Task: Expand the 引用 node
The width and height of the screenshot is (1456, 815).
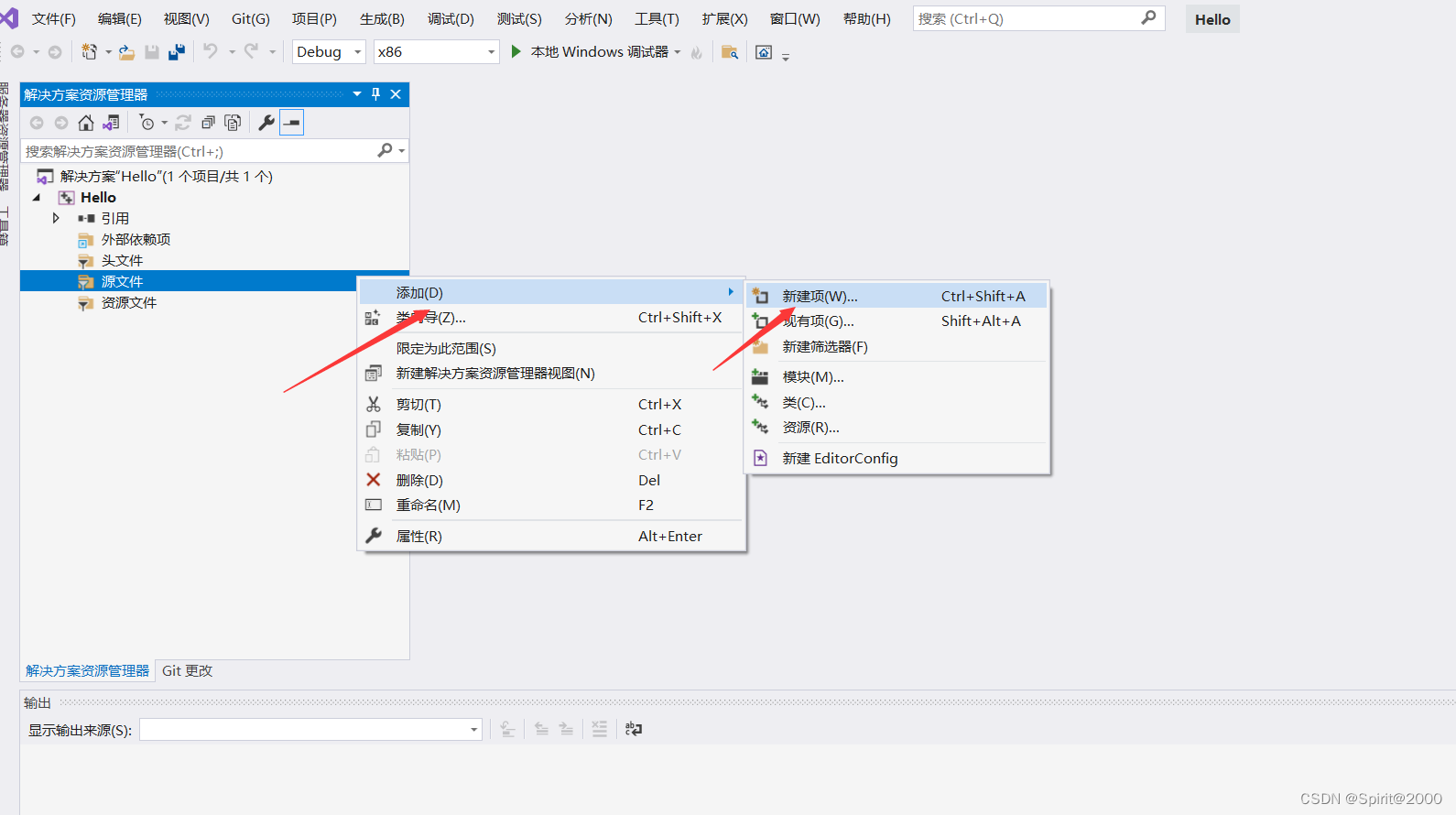Action: coord(56,218)
